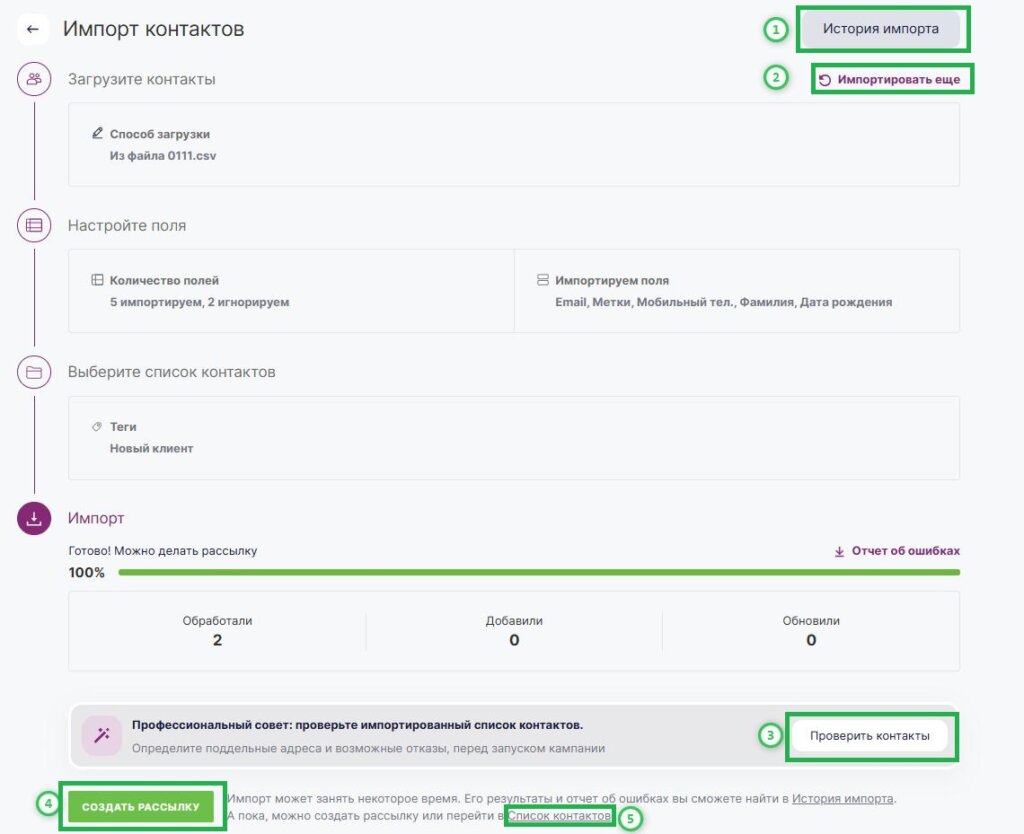The image size is (1024, 834).
Task: Open the Список контактов link
Action: coord(559,816)
